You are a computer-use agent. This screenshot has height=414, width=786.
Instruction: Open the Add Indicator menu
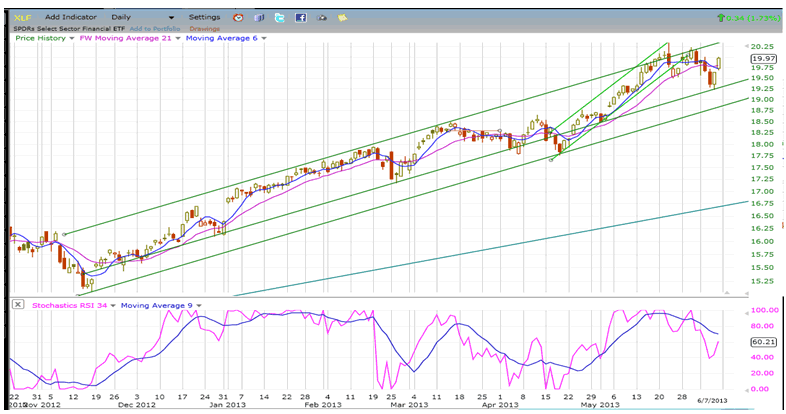click(72, 18)
